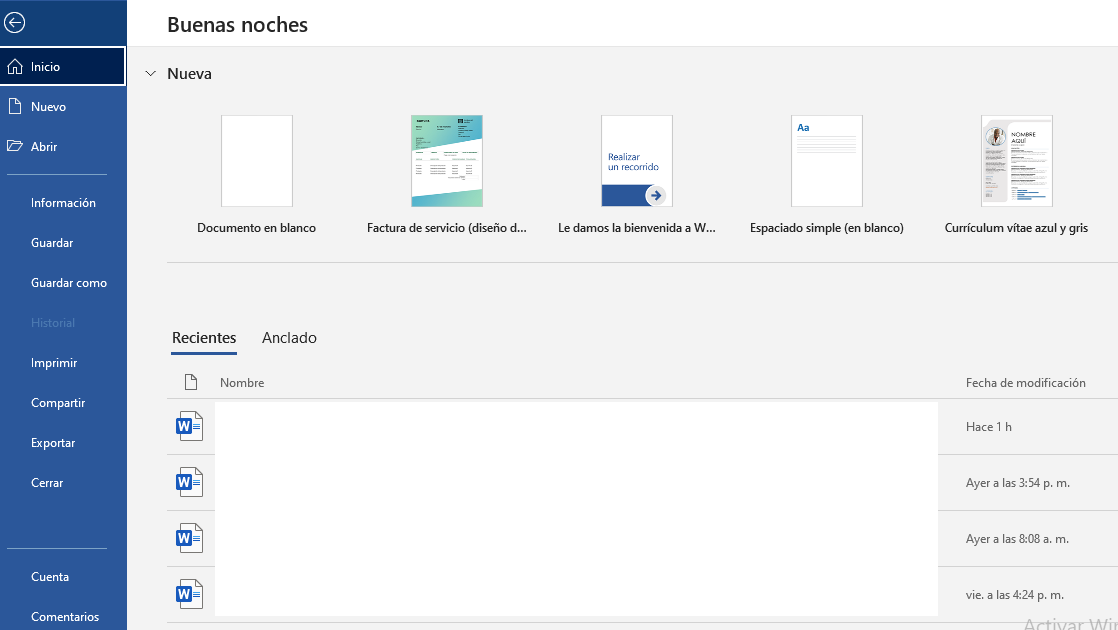This screenshot has width=1118, height=630.
Task: Create a Documento en blanco
Action: (257, 161)
